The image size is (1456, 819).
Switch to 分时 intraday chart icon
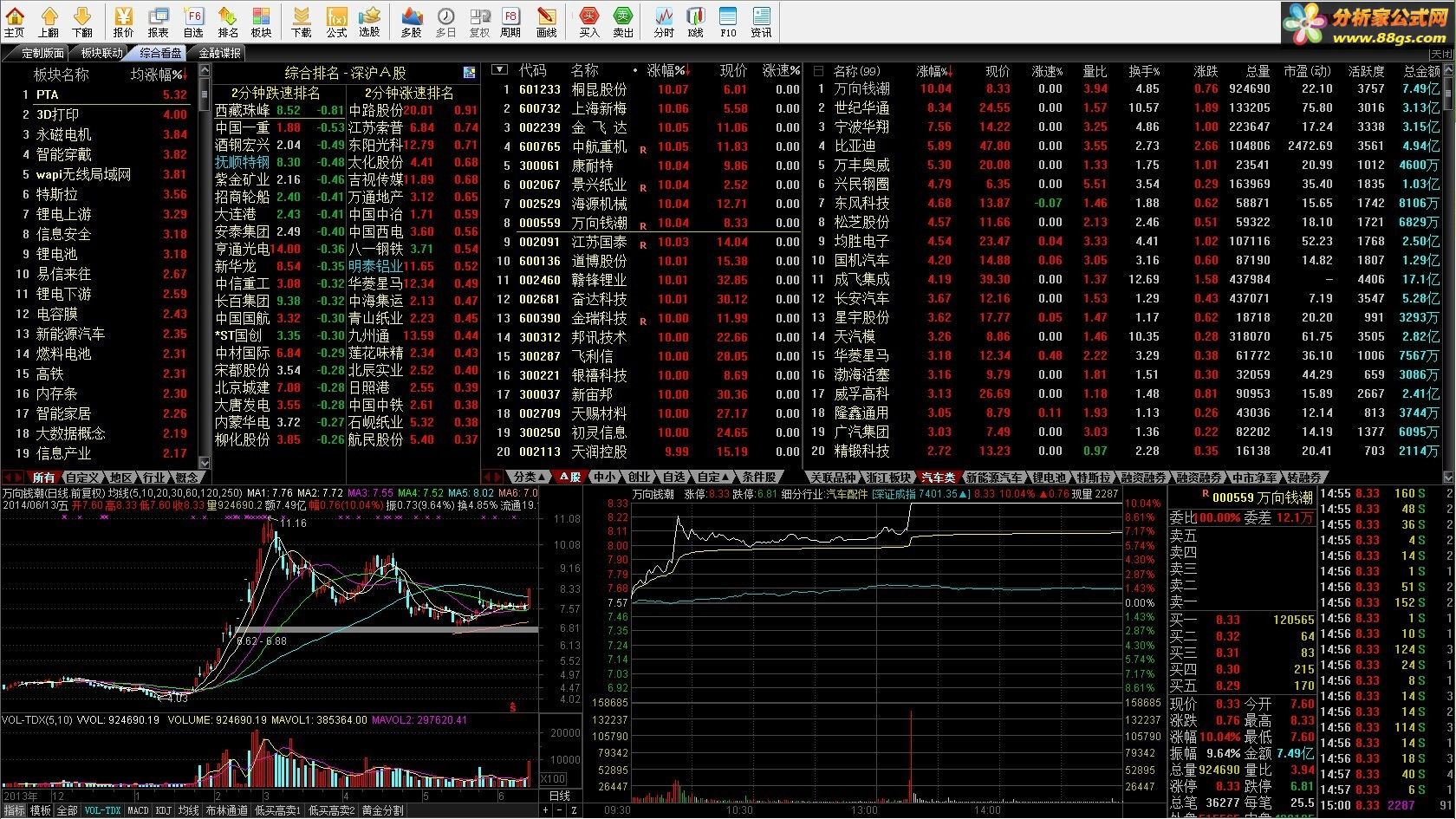click(664, 22)
